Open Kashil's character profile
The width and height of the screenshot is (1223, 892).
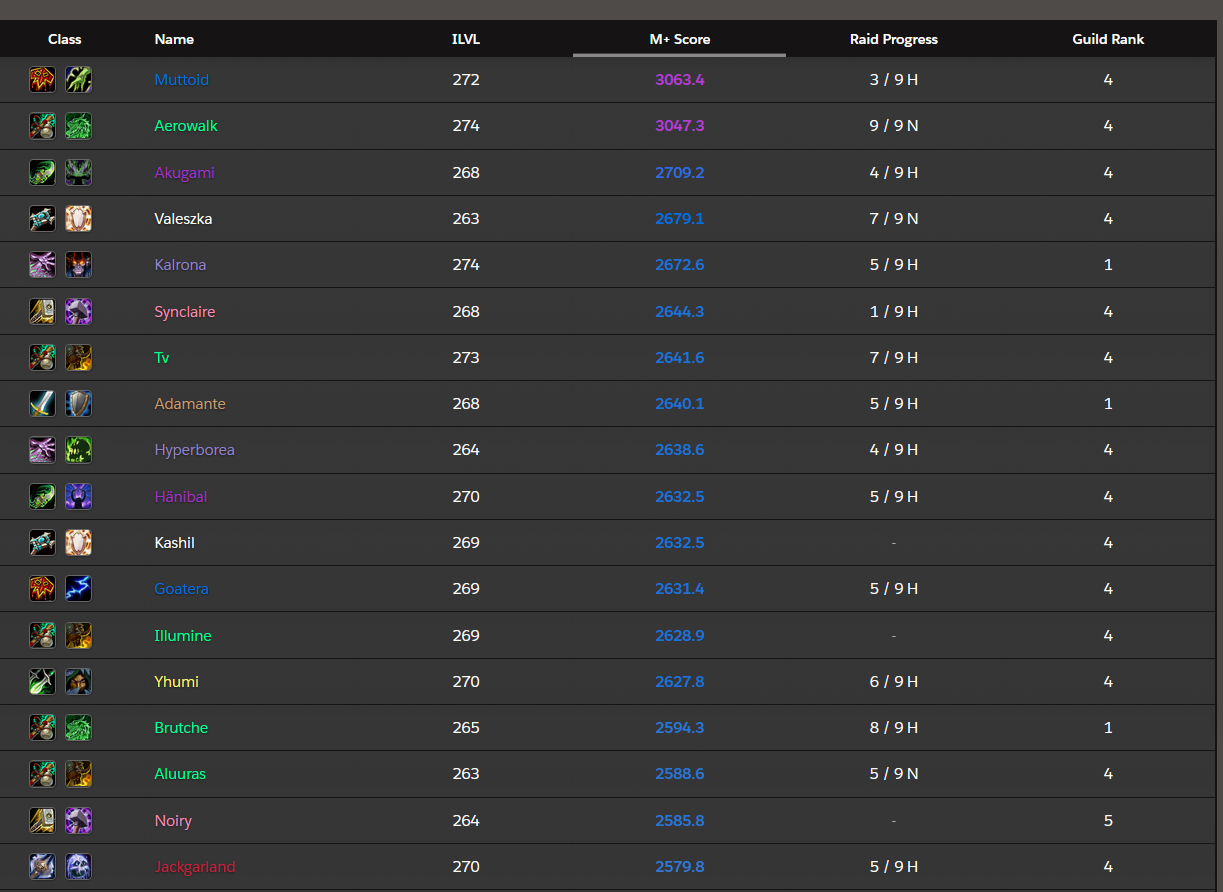point(175,543)
